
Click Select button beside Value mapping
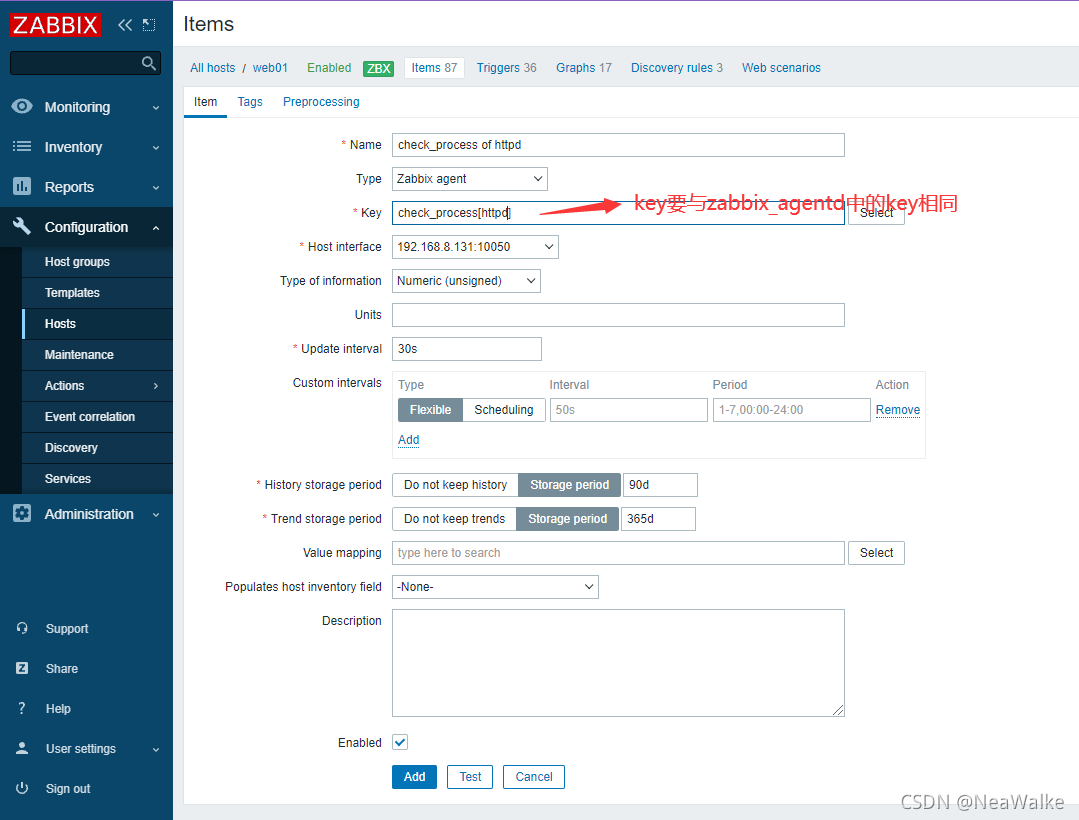876,553
